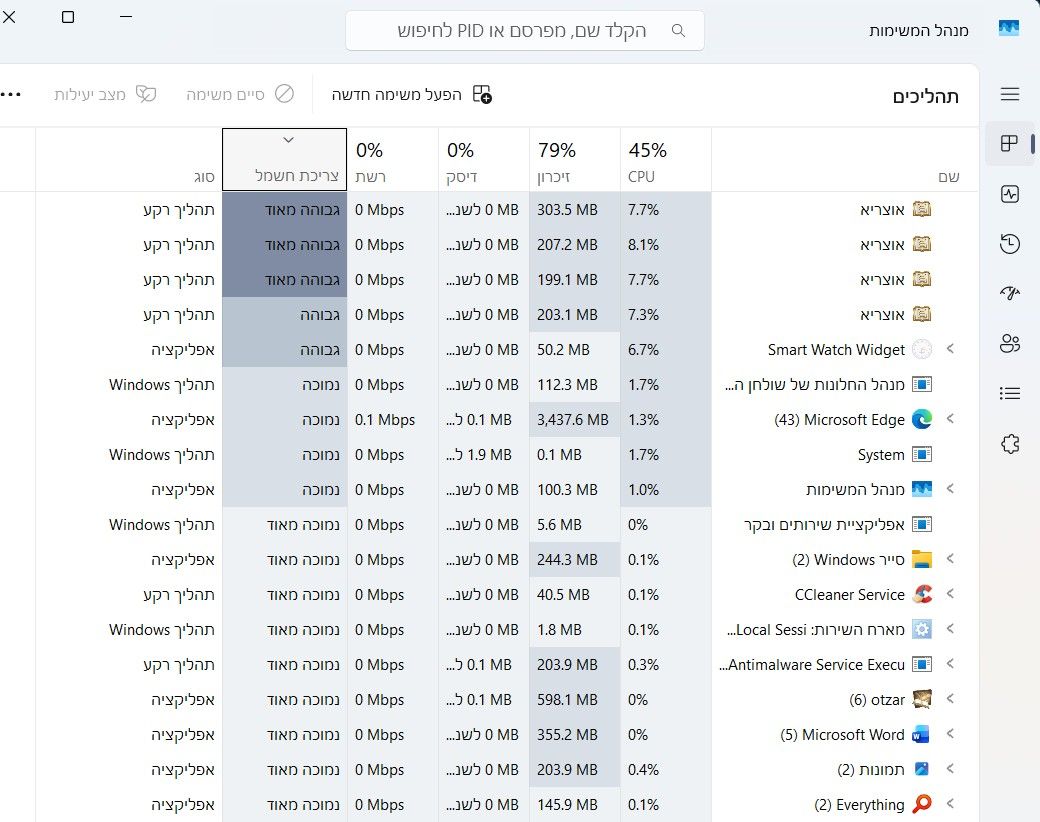Sort by the סוג type column header

129,160
